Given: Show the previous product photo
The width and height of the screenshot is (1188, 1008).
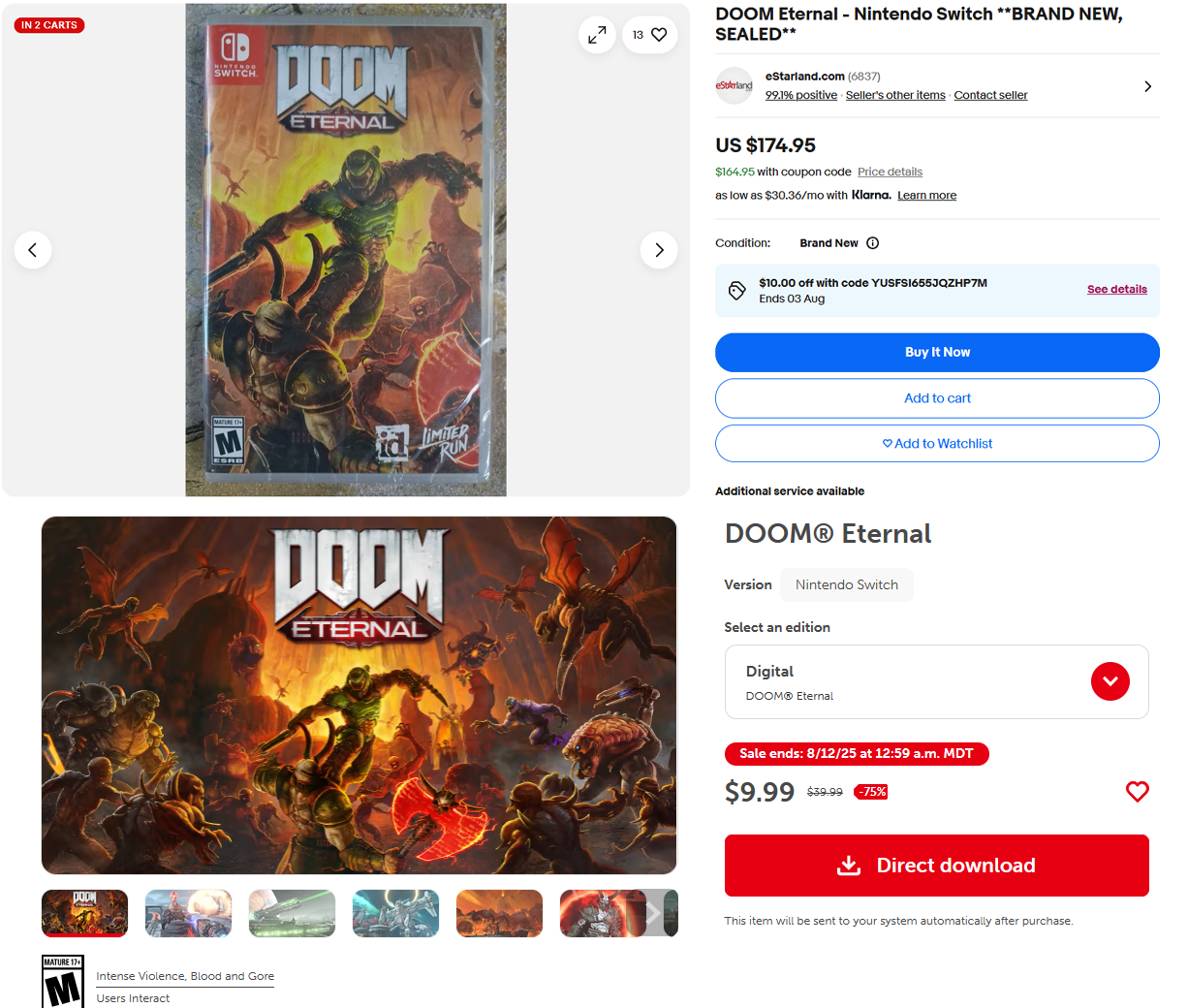Looking at the screenshot, I should click(x=33, y=250).
